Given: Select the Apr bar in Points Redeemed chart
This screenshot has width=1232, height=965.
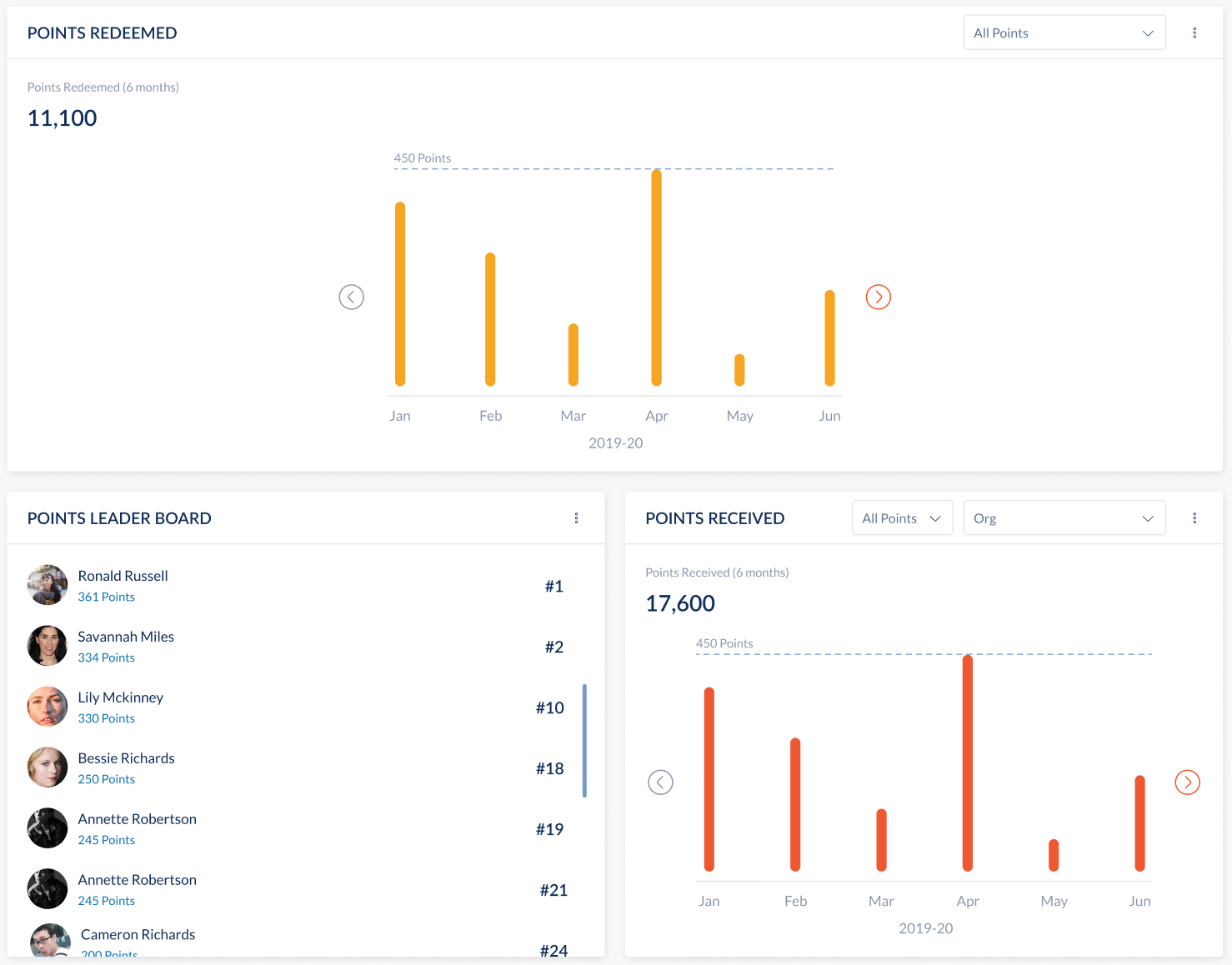Looking at the screenshot, I should tap(657, 277).
